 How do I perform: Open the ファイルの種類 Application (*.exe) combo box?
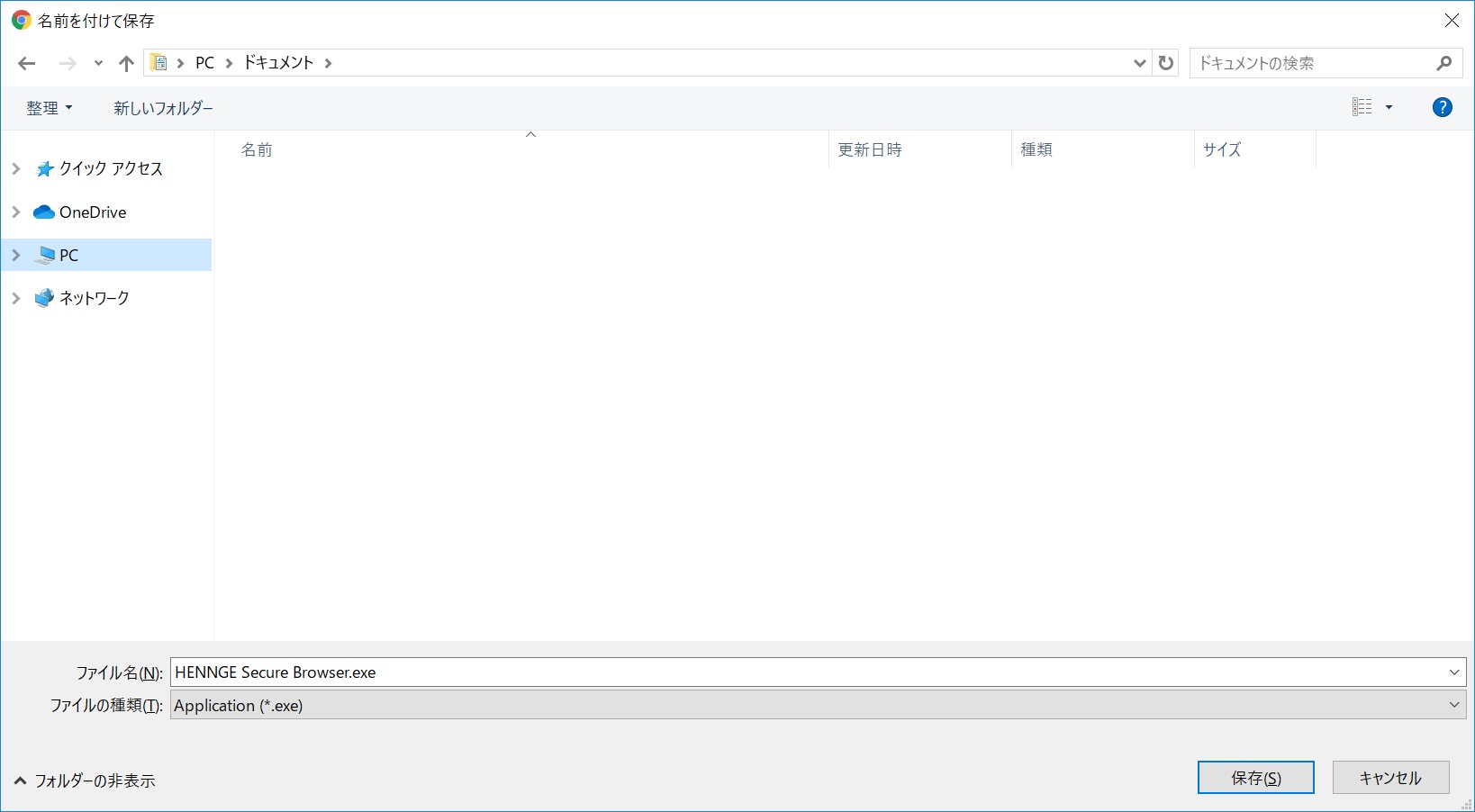pyautogui.click(x=819, y=705)
